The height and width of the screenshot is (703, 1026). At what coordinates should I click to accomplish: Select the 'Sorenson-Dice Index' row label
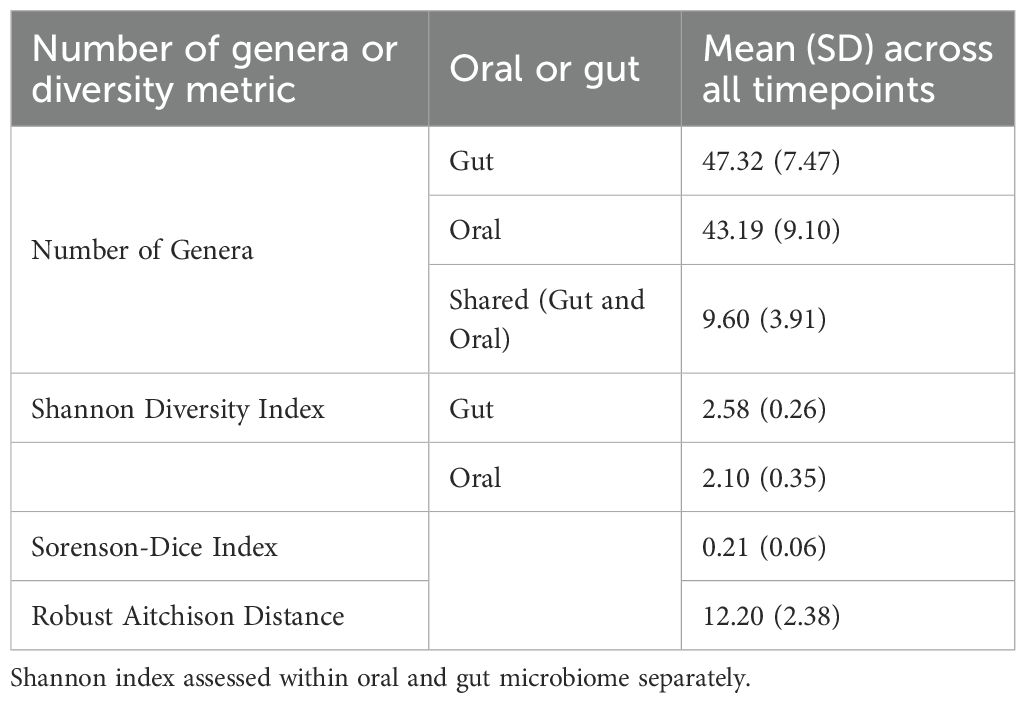tap(154, 547)
